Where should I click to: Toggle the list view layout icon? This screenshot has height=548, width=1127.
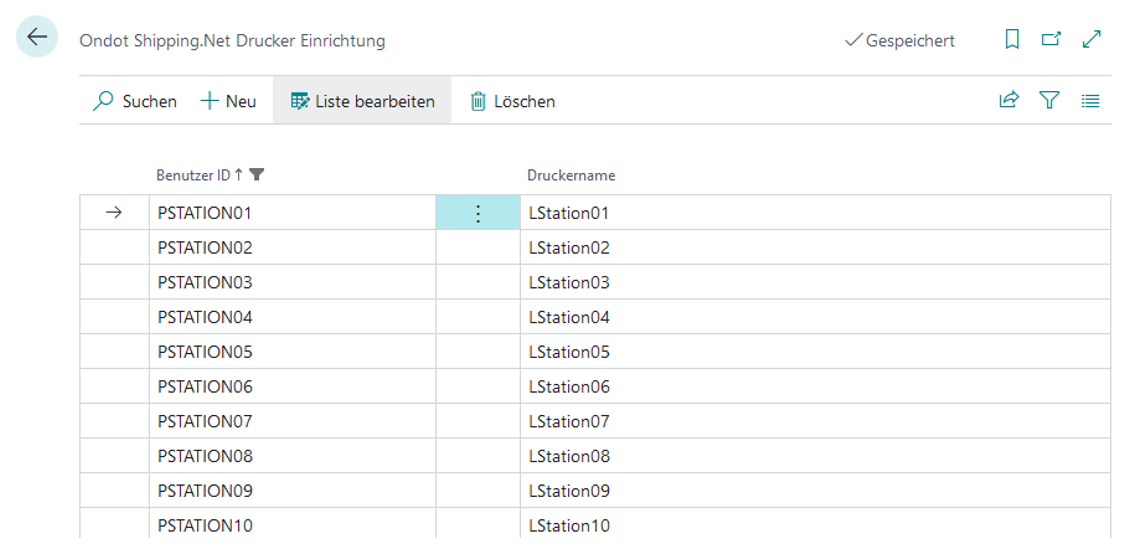tap(1090, 101)
